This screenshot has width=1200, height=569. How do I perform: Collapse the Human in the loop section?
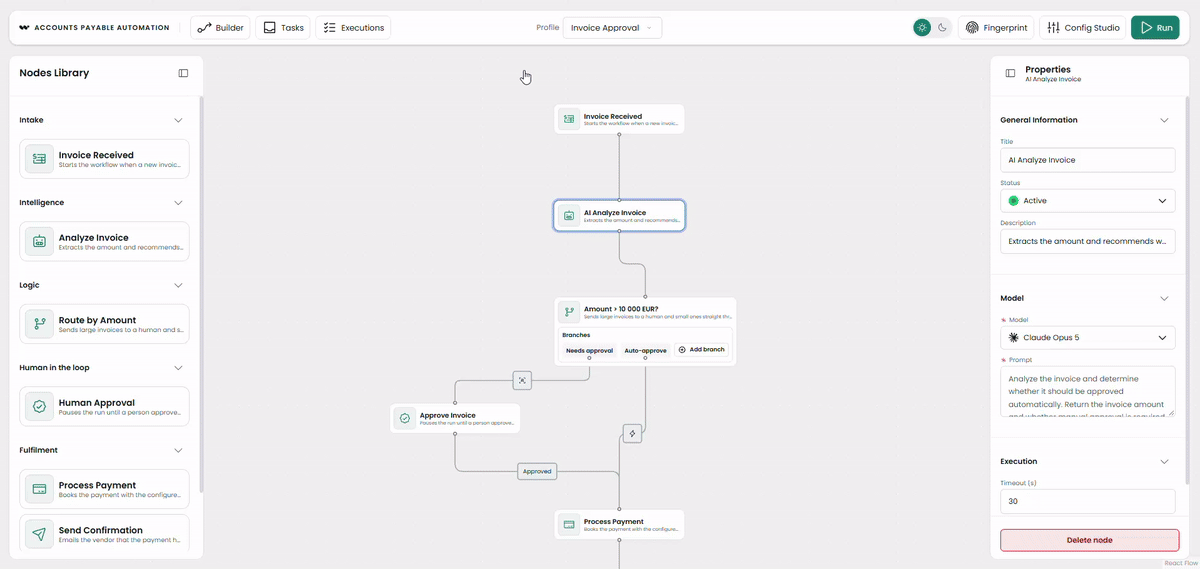(179, 367)
